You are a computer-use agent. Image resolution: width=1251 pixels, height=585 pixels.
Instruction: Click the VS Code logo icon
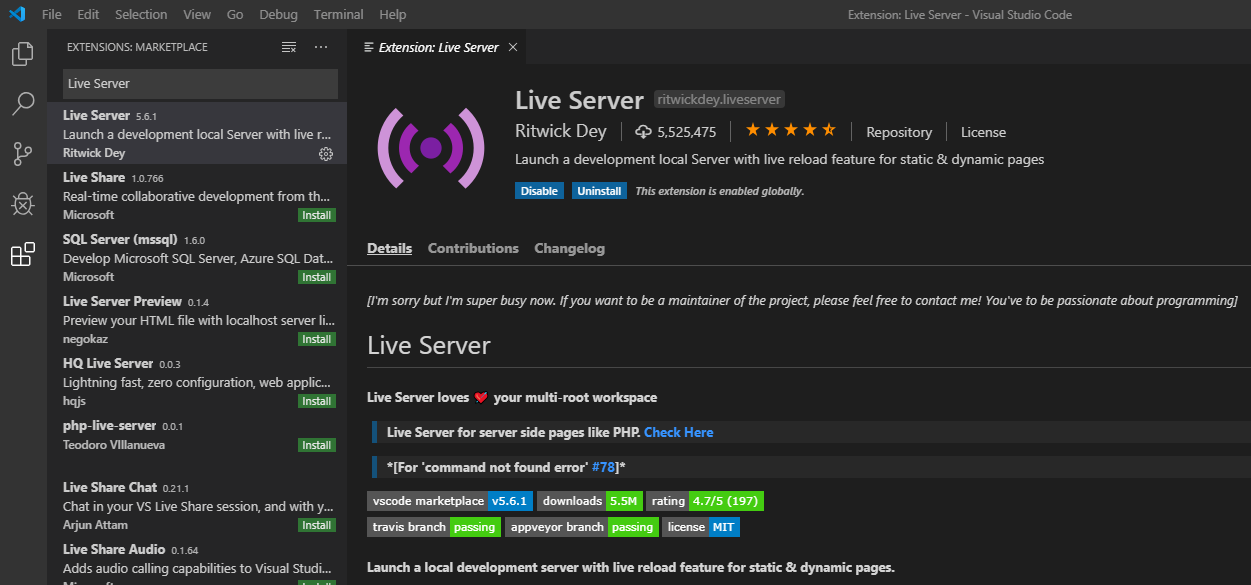click(x=17, y=14)
